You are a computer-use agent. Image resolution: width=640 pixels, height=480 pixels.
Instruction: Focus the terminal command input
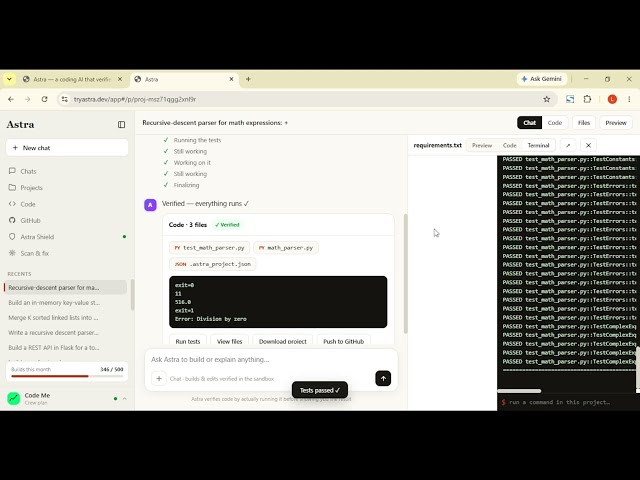click(568, 402)
